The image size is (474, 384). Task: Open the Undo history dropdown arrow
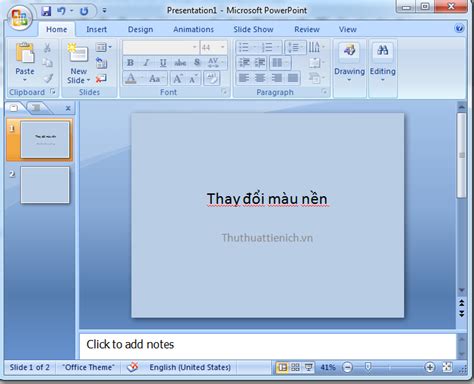pyautogui.click(x=71, y=11)
